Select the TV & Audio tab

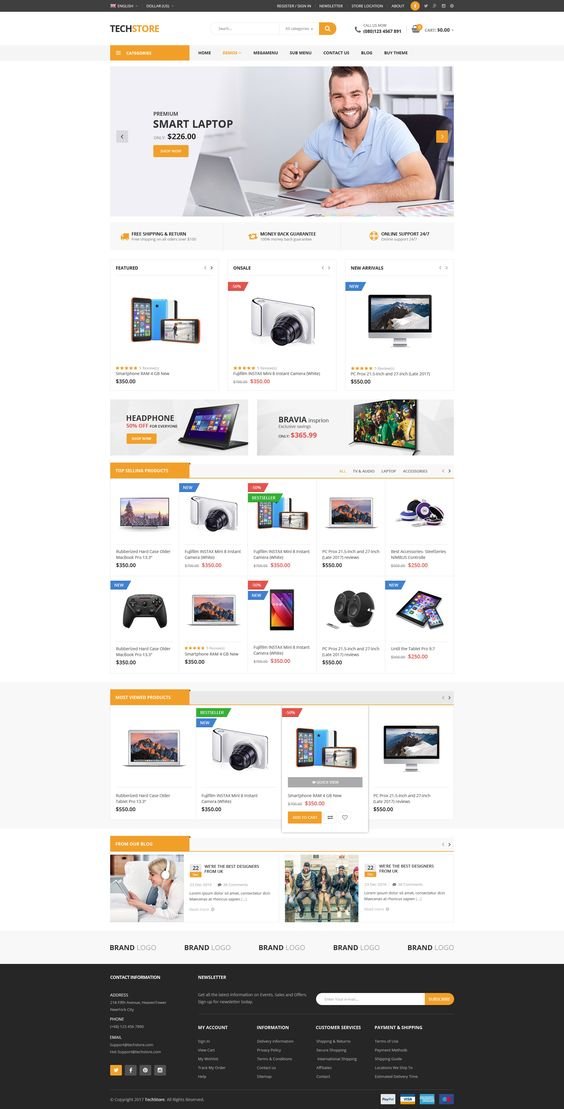(x=364, y=471)
